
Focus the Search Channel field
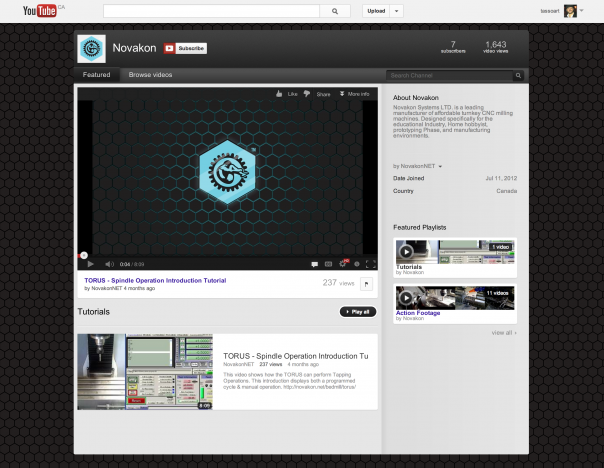click(x=450, y=75)
